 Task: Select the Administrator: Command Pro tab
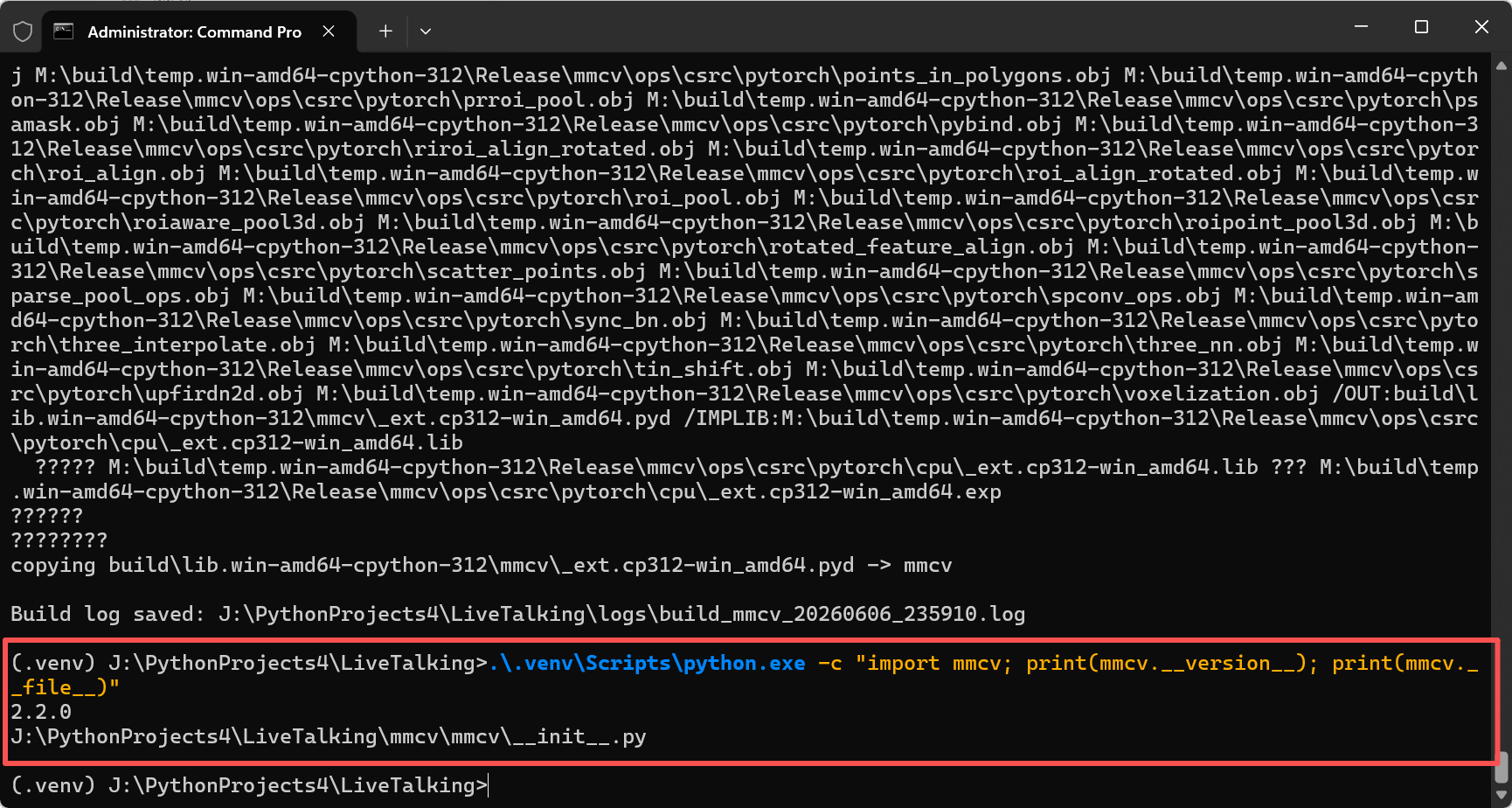[199, 31]
